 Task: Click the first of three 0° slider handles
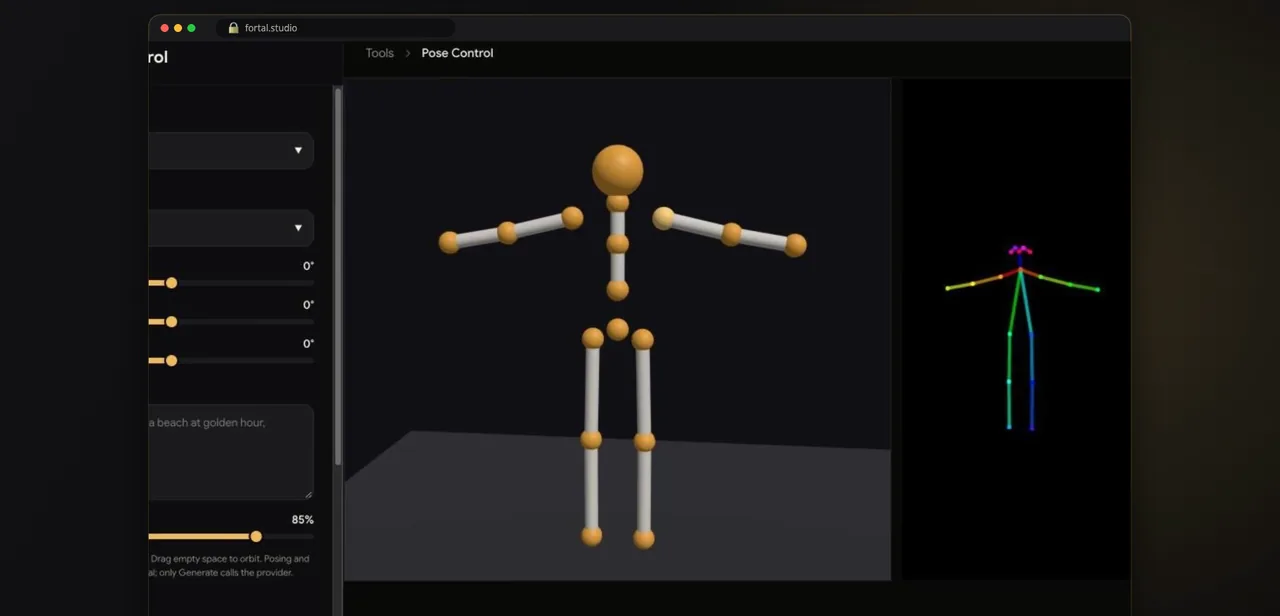click(x=171, y=283)
